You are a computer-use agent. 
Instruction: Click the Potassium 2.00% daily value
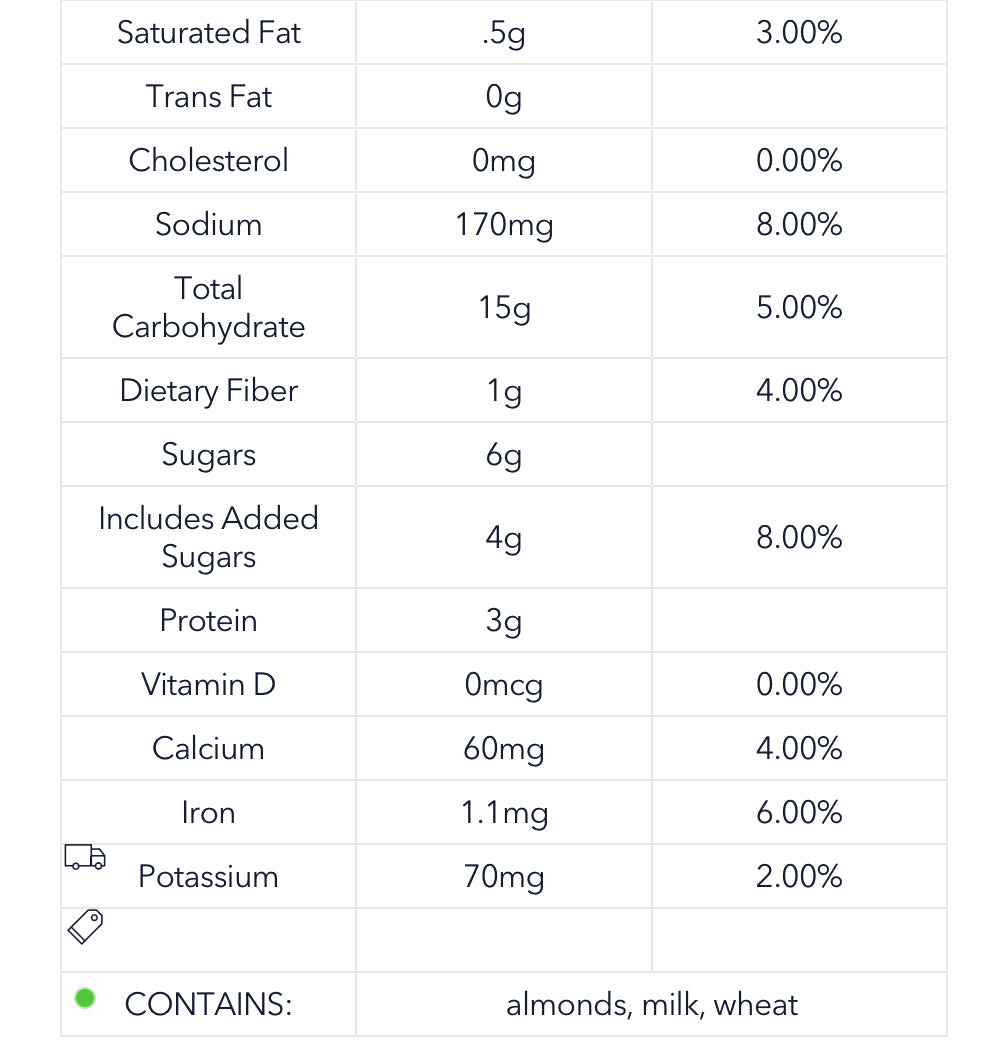tap(799, 876)
